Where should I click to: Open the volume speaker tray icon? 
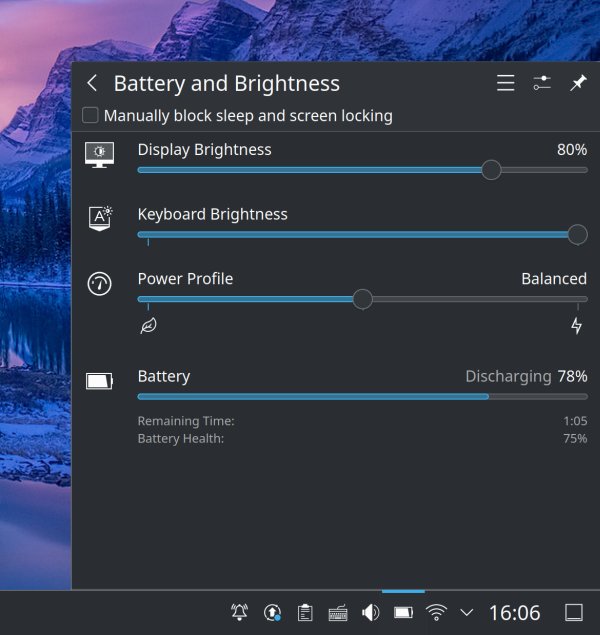pos(370,612)
